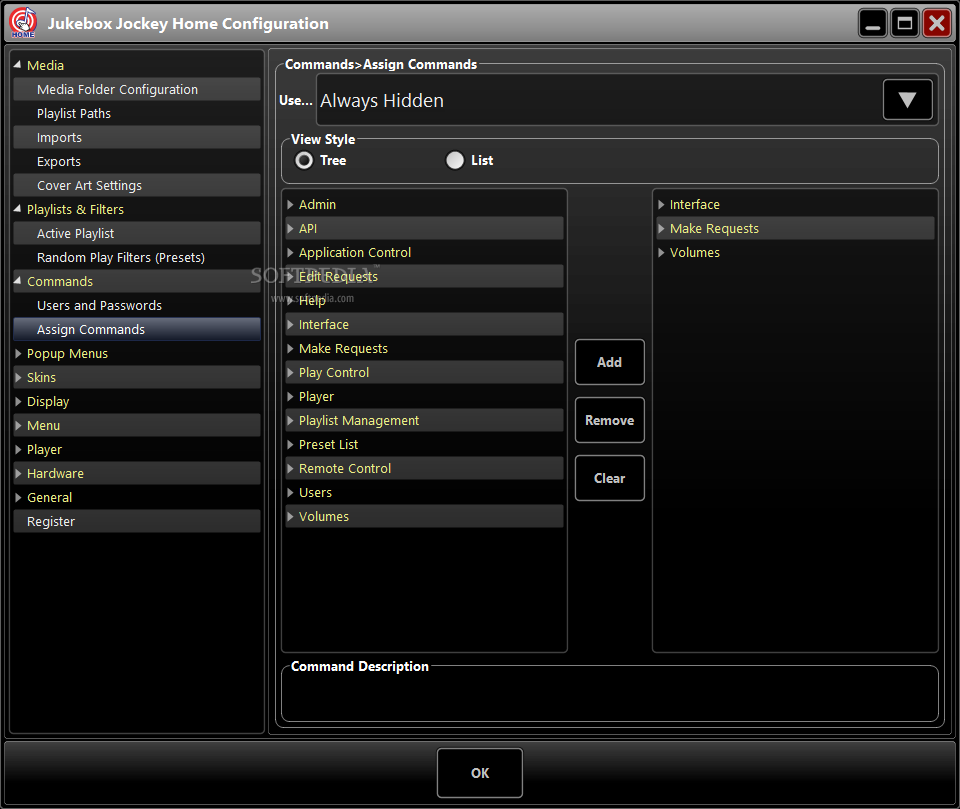This screenshot has width=960, height=809.
Task: Select Assign Commands in sidebar
Action: (137, 329)
